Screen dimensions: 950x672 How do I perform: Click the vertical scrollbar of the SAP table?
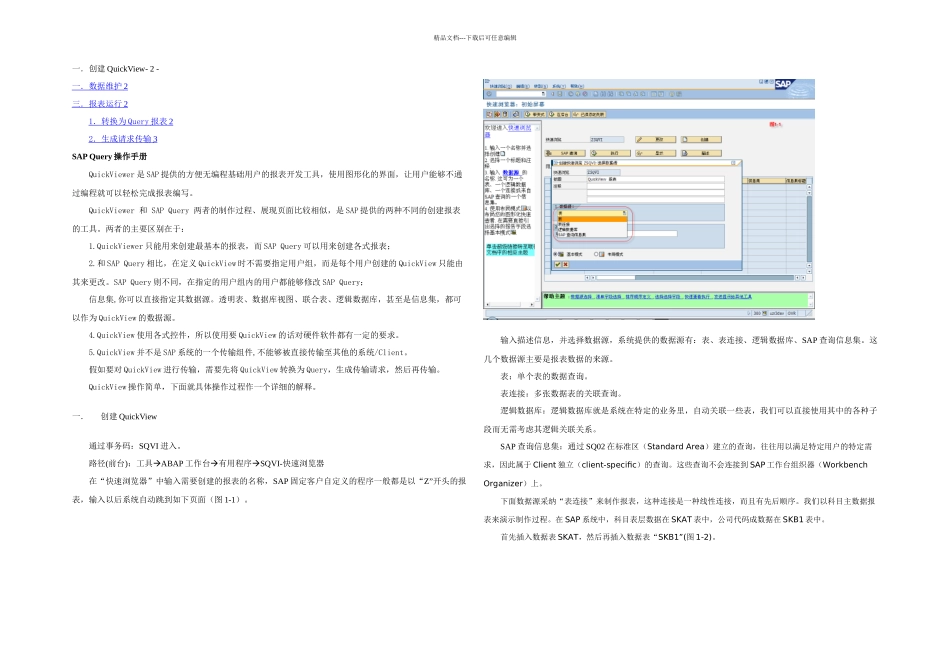[809, 228]
